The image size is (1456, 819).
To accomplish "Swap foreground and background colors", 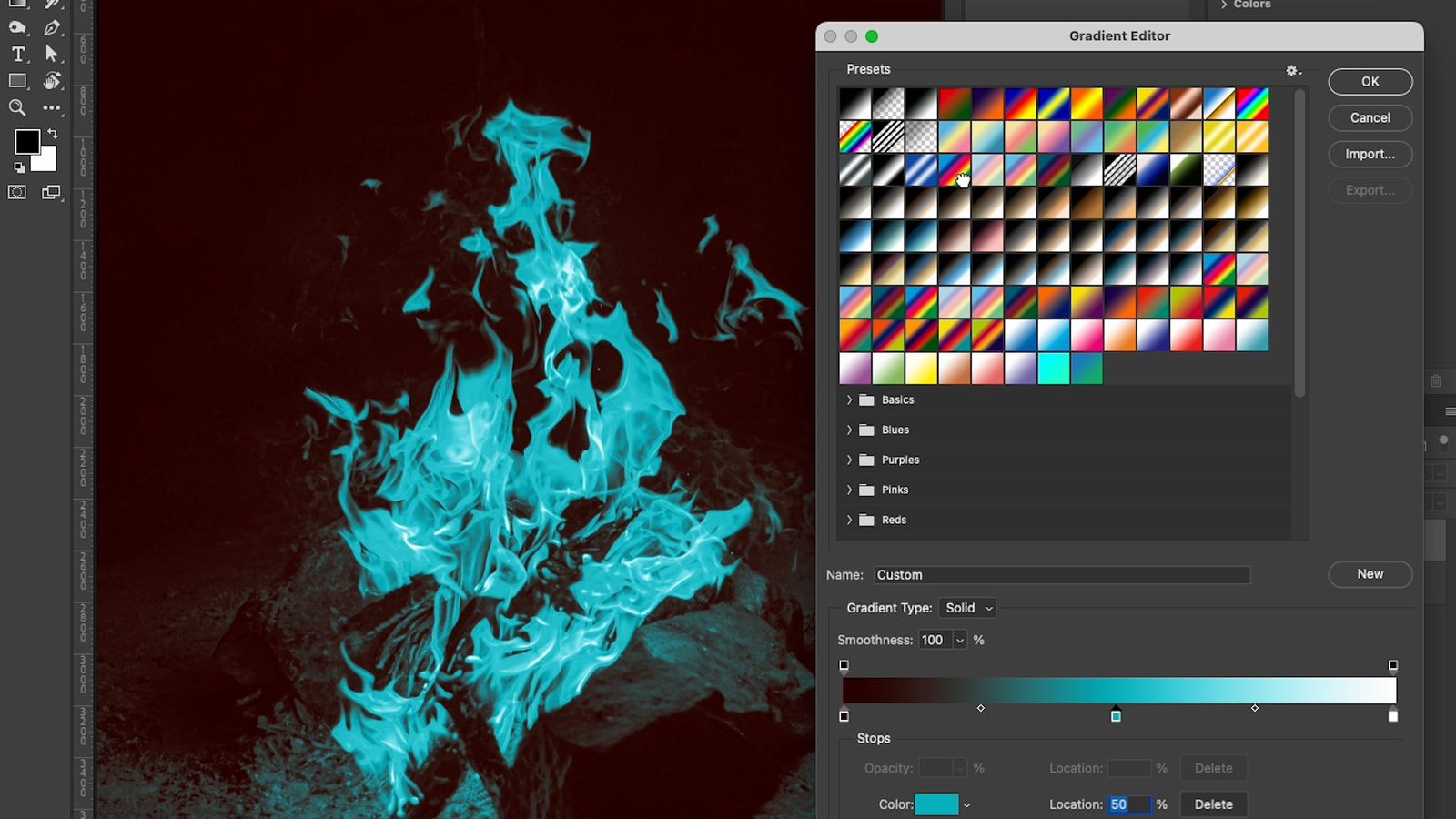I will pos(51,133).
